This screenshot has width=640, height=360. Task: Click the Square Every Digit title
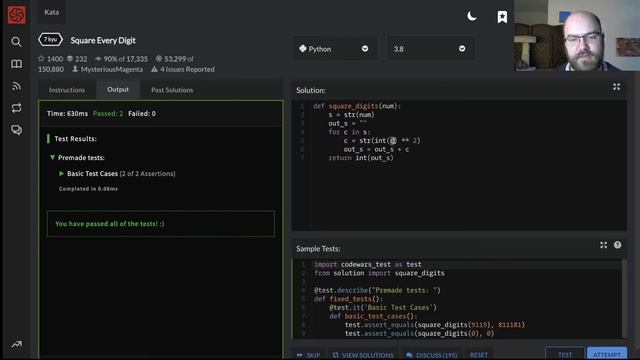pyautogui.click(x=103, y=40)
